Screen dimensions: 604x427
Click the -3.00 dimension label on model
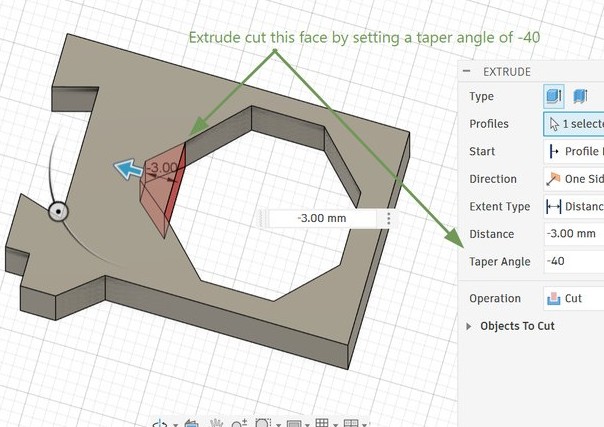163,168
